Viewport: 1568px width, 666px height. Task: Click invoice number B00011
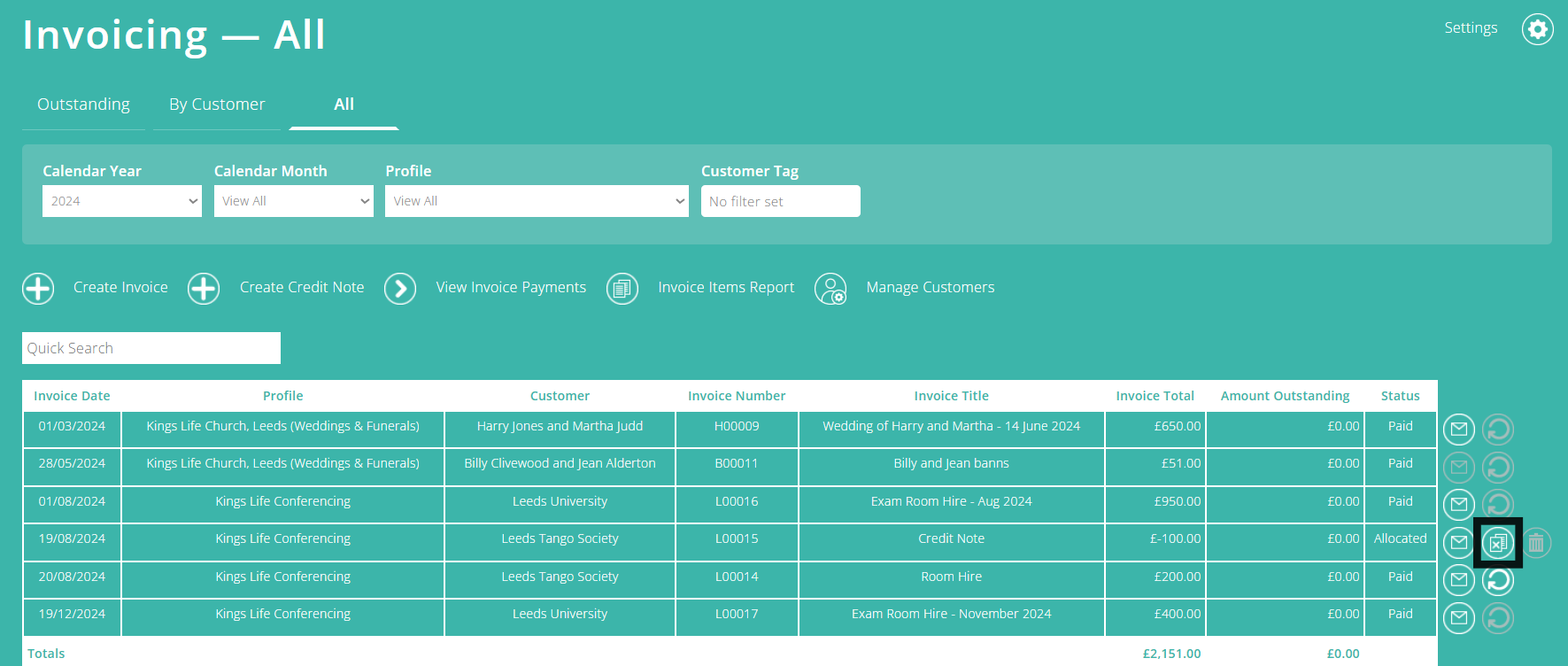coord(737,463)
